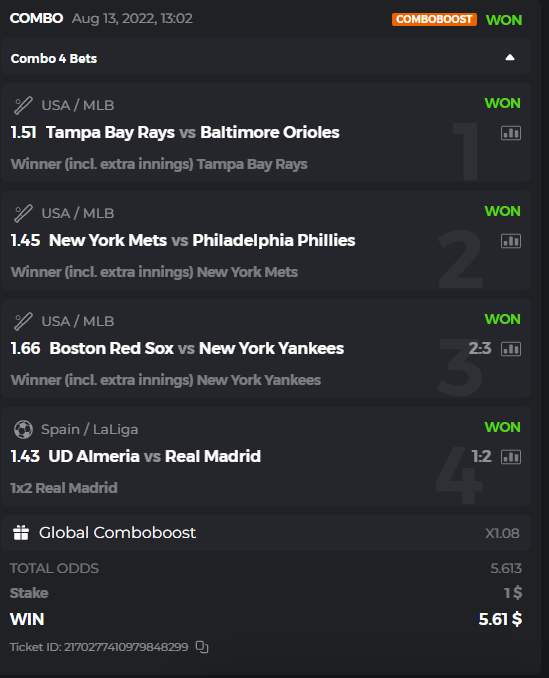Open stats icon for Mets vs Phillies

click(511, 241)
